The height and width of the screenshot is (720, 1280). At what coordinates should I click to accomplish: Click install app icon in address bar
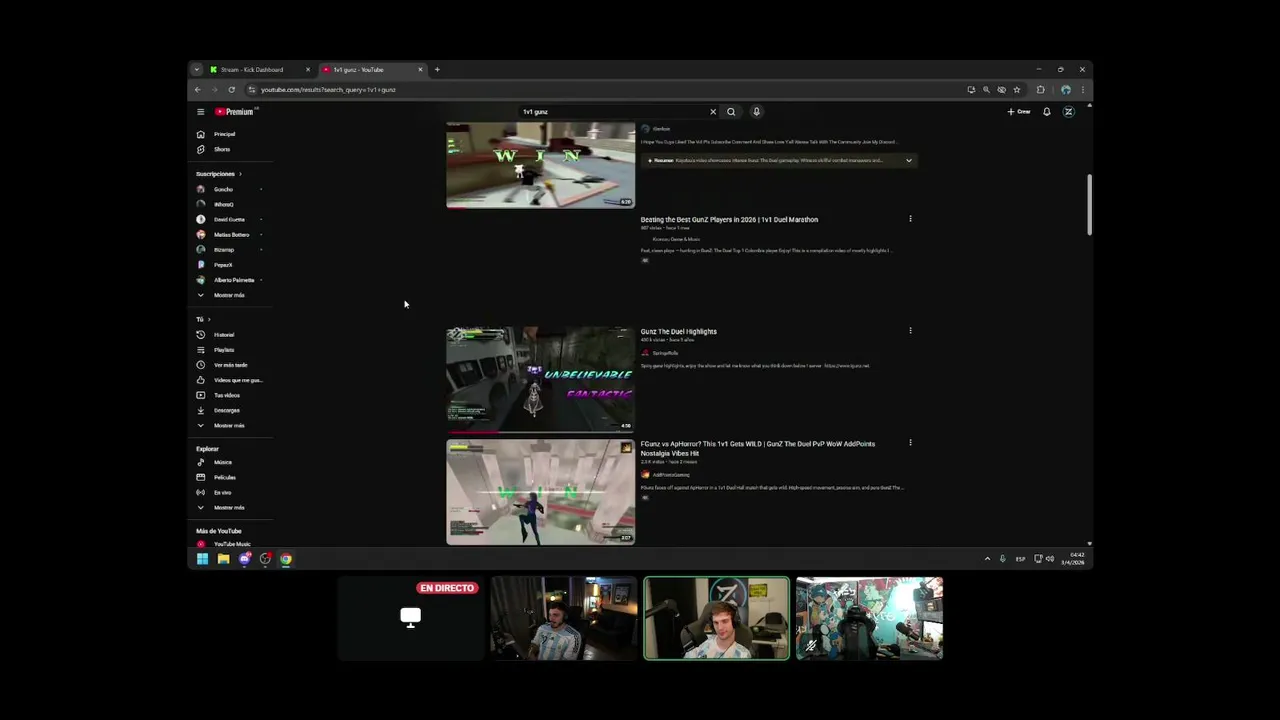coord(971,90)
